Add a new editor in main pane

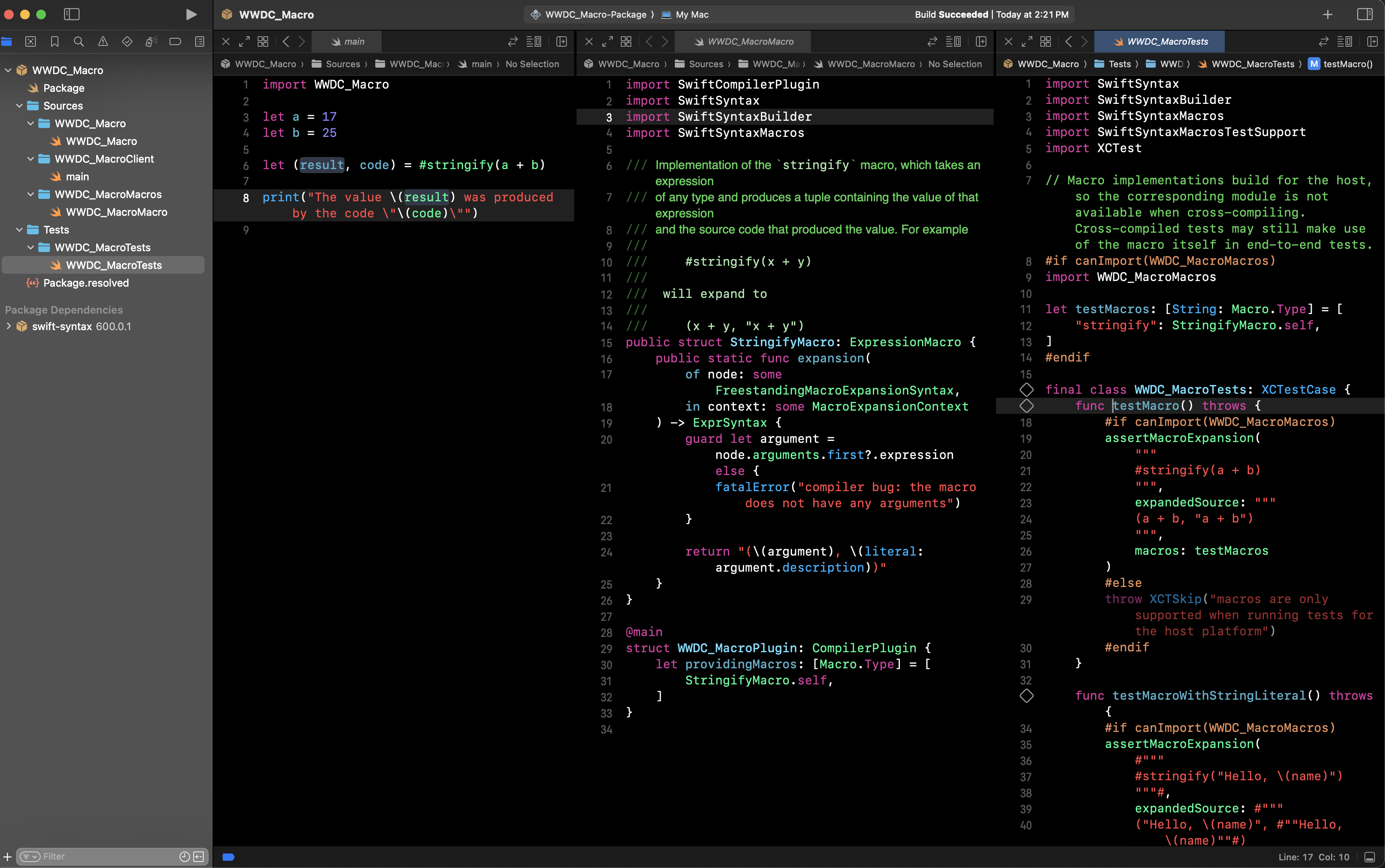pyautogui.click(x=561, y=41)
